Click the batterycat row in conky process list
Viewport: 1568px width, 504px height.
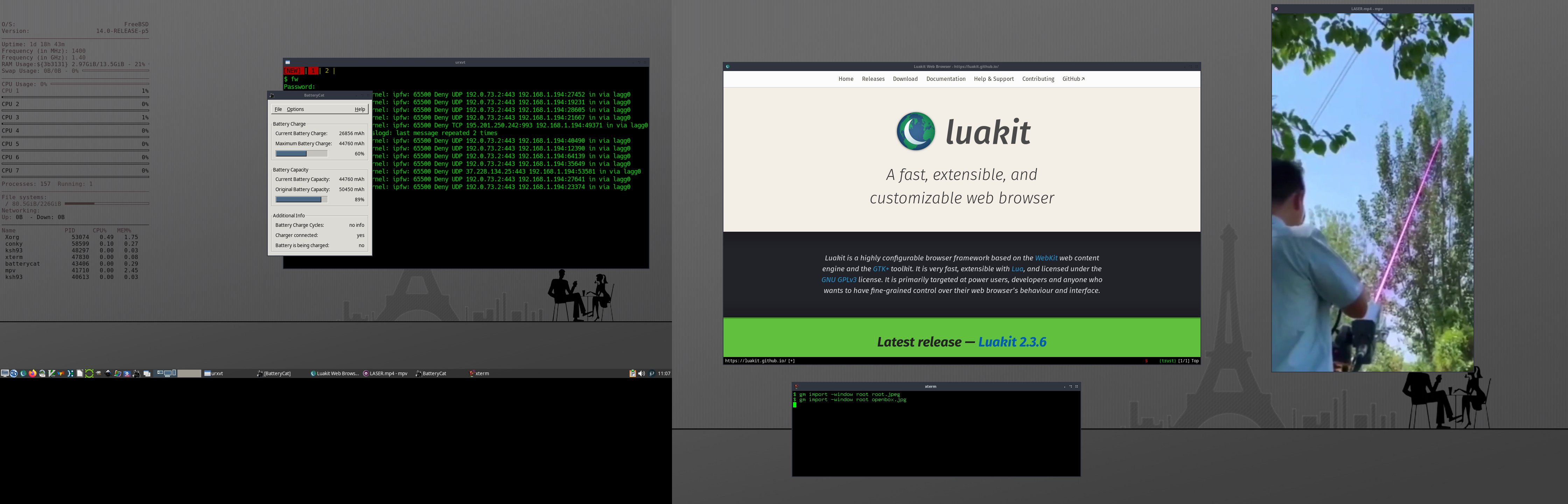point(71,264)
